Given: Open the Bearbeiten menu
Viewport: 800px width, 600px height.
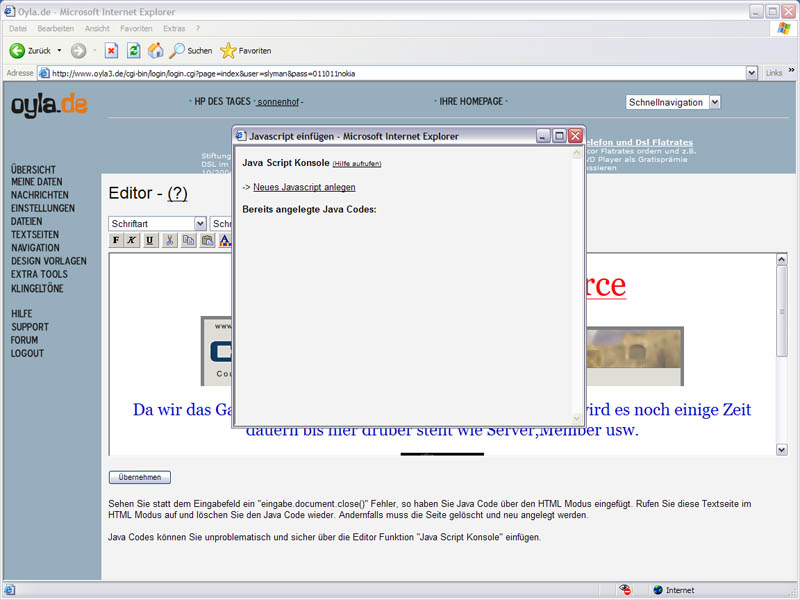Looking at the screenshot, I should [x=56, y=29].
